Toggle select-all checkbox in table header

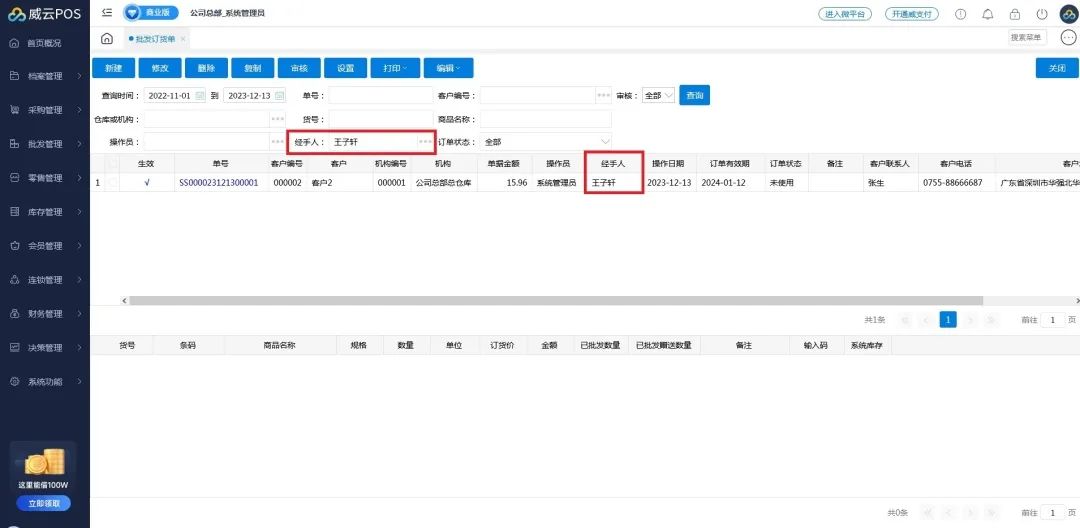[x=113, y=163]
